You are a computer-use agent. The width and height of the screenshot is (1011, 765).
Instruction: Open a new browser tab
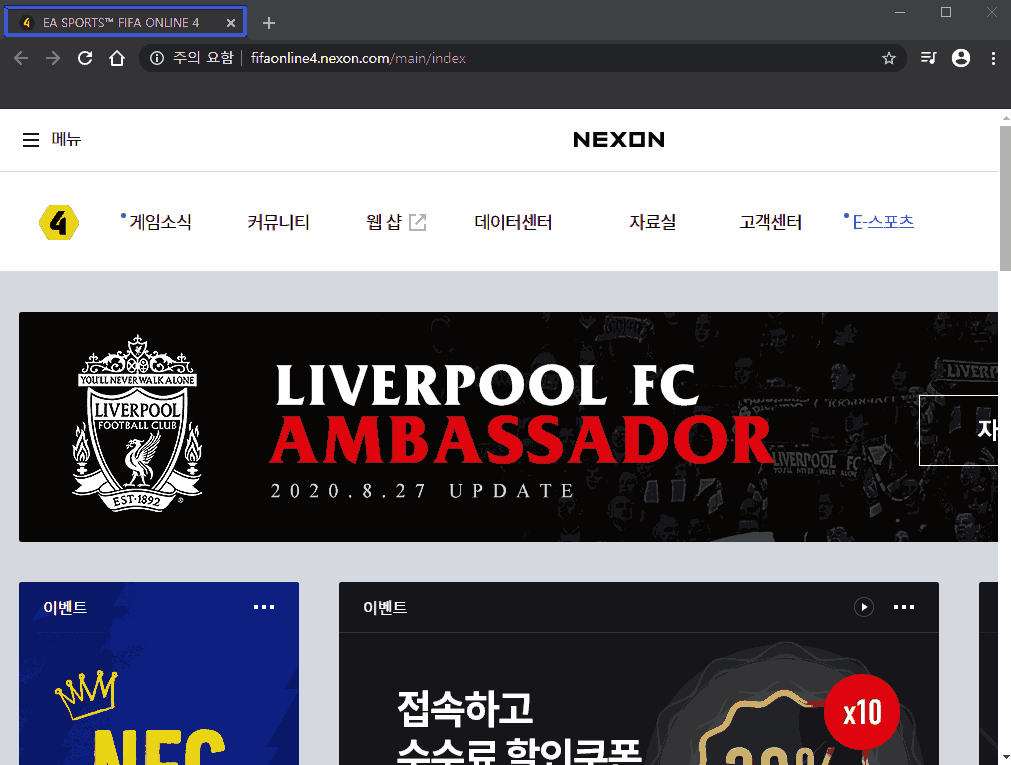pos(269,23)
